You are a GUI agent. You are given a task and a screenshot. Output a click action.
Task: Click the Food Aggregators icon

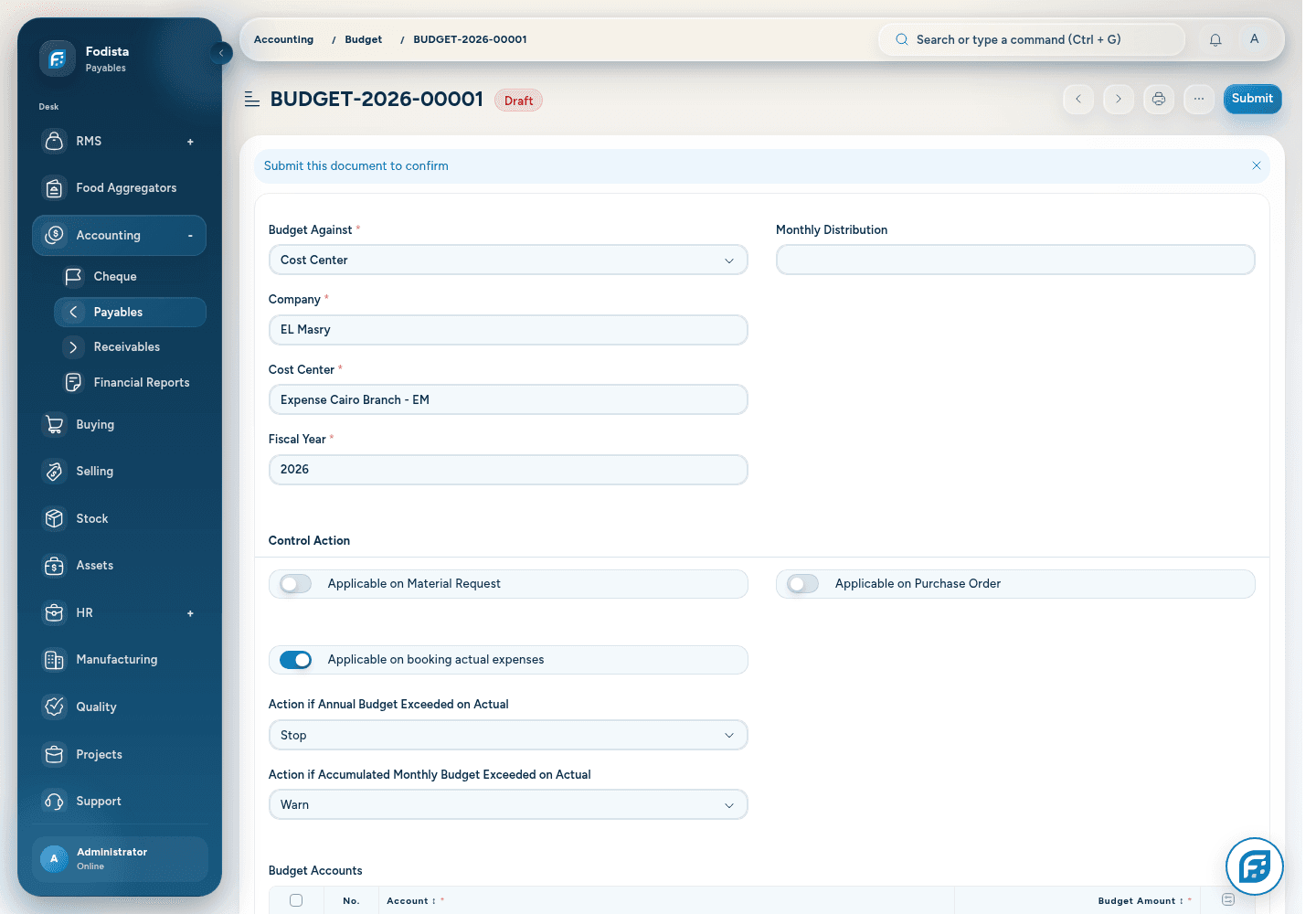pos(55,188)
